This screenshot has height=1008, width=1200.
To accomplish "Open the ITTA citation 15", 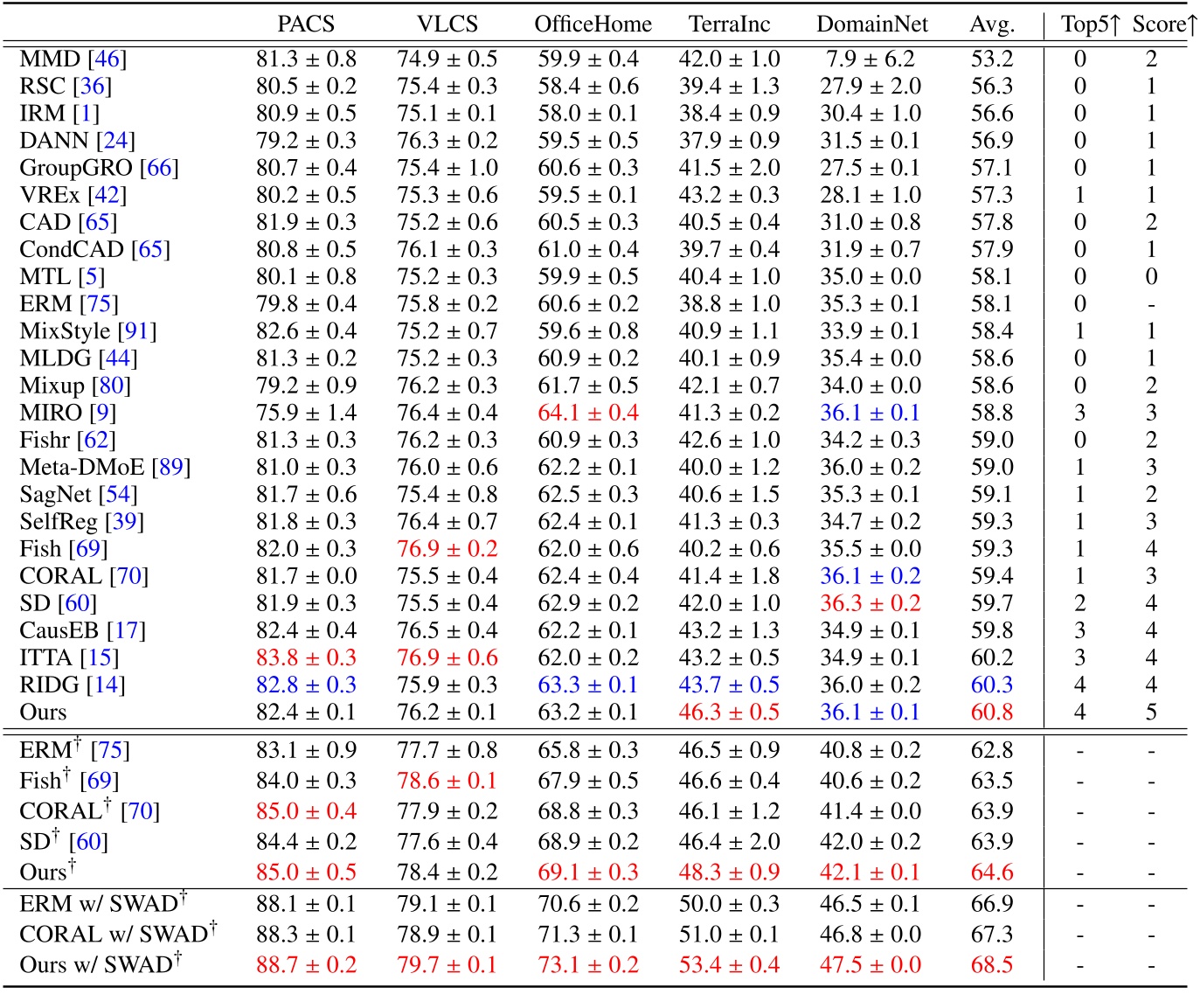I will coord(100,657).
